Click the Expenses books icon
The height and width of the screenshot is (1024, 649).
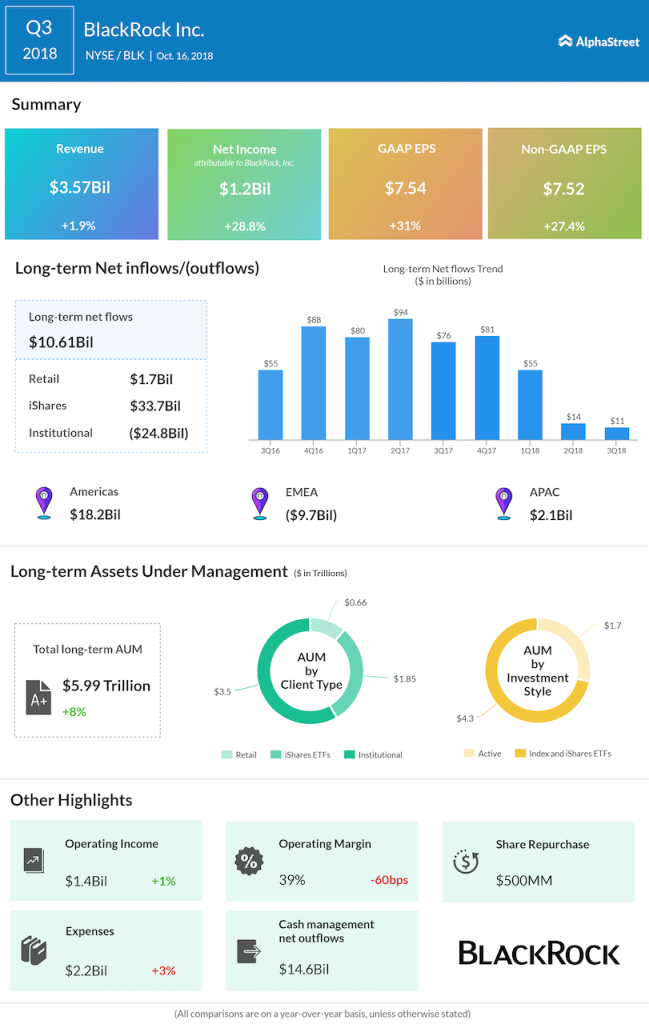(33, 950)
